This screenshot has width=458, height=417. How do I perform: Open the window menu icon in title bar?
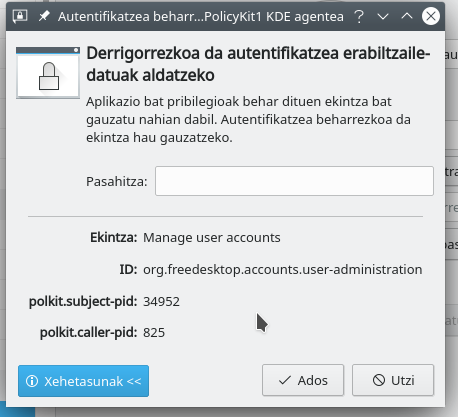pyautogui.click(x=20, y=16)
